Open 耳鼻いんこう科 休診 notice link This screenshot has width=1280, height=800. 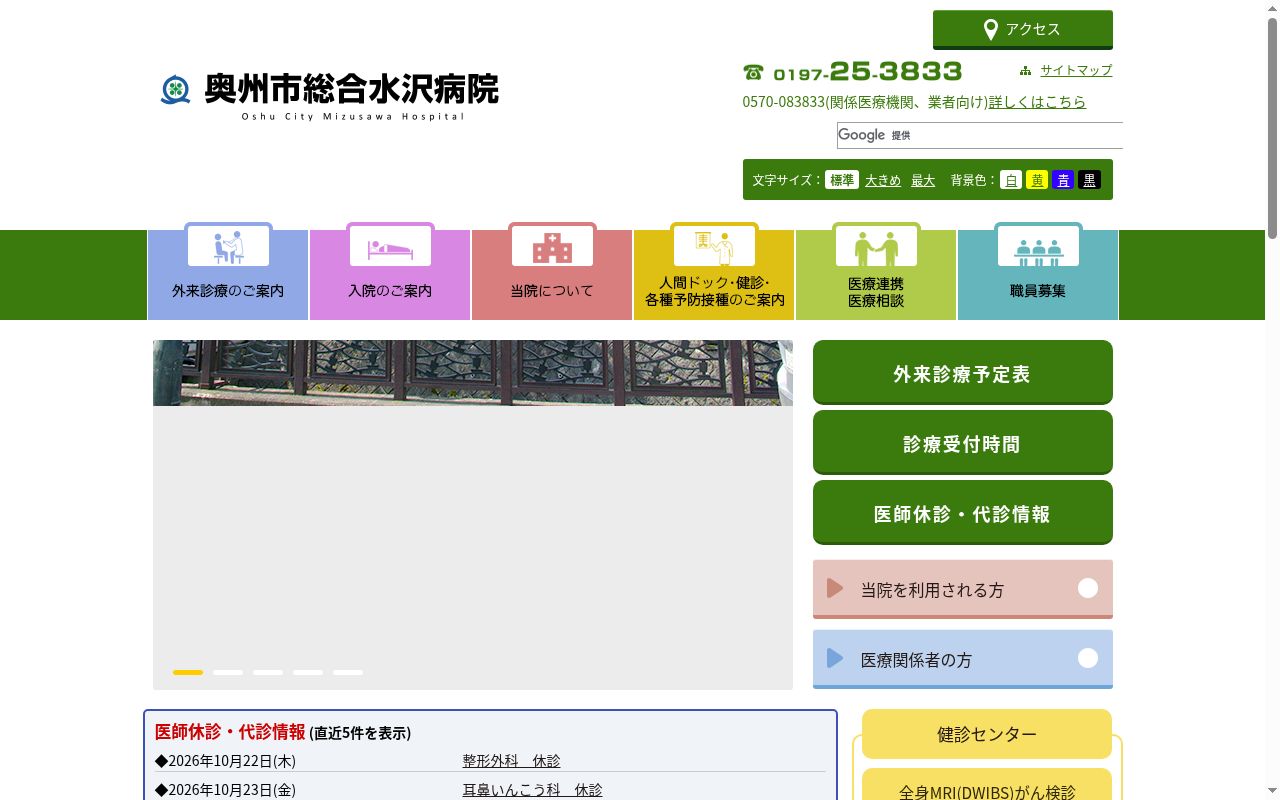[532, 790]
